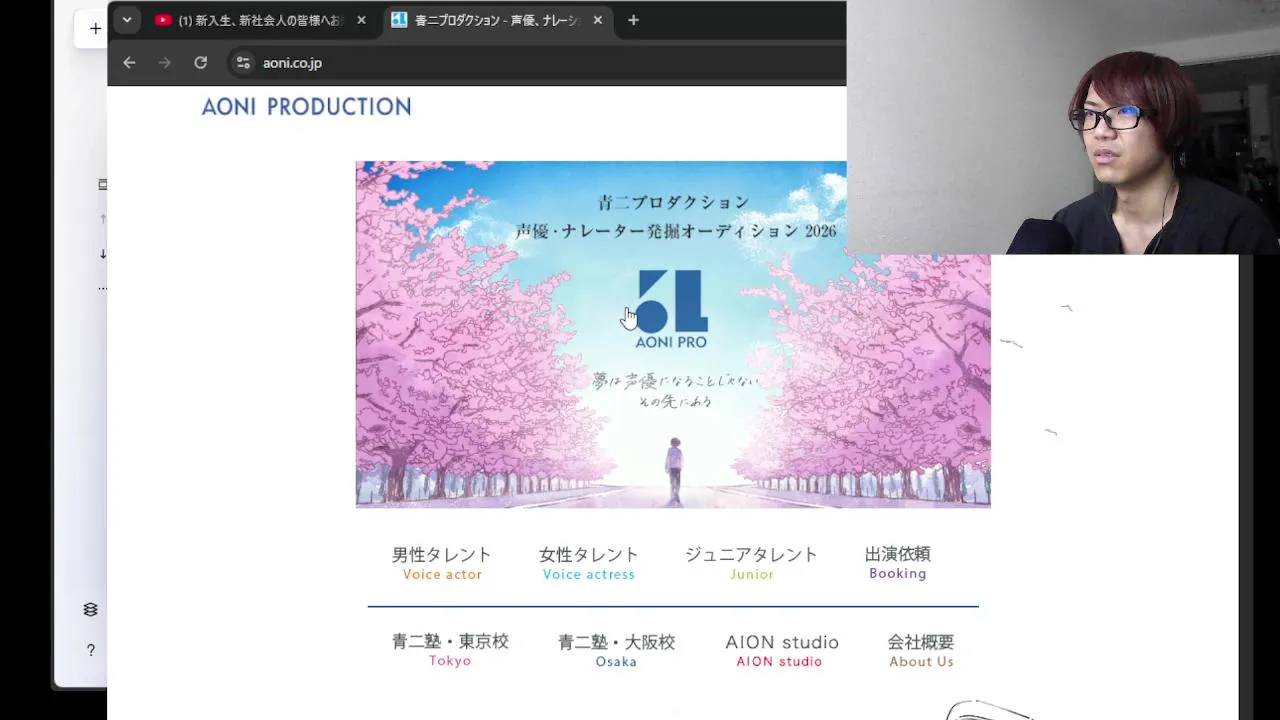Open 出演依頼 Booking page

[898, 562]
